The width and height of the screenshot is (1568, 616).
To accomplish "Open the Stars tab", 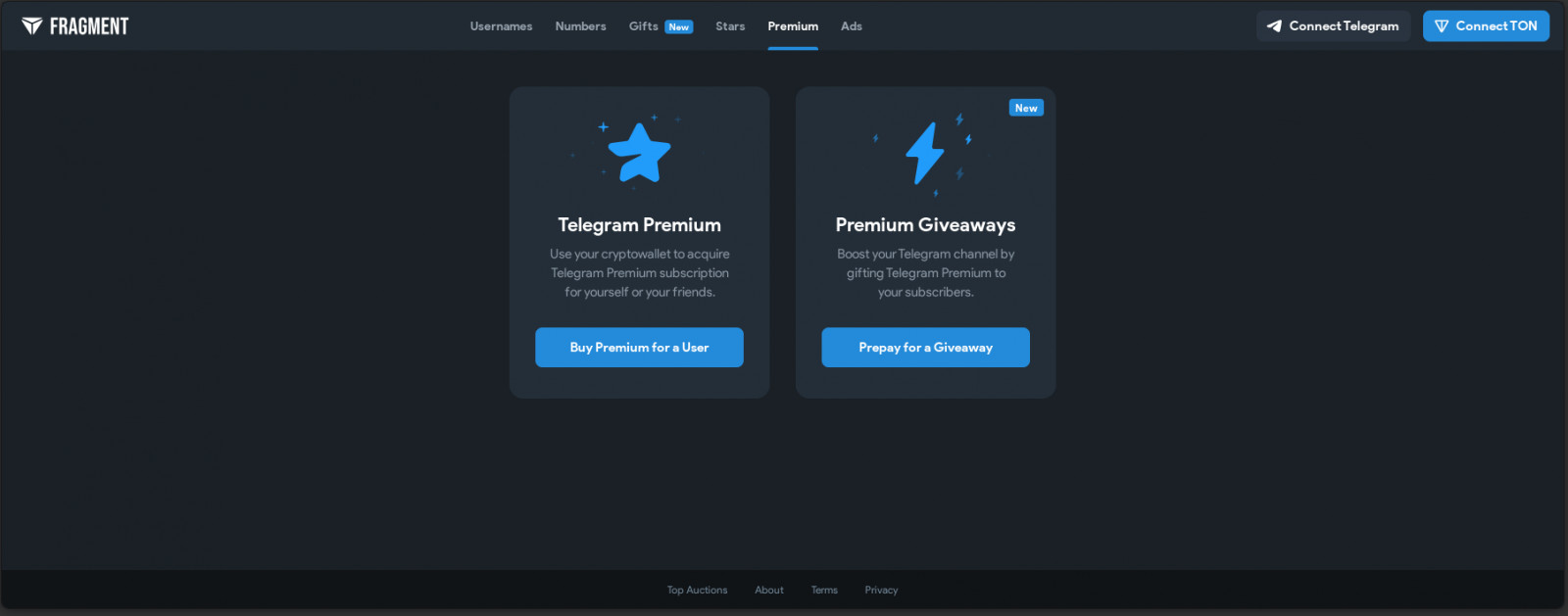I will point(730,26).
